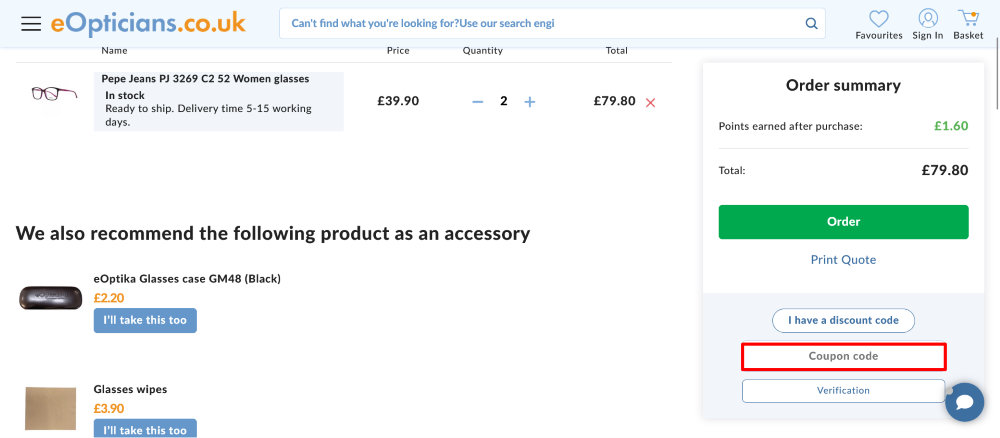Open Pepe Jeans glasses thumbnail
The height and width of the screenshot is (438, 1000).
54,94
